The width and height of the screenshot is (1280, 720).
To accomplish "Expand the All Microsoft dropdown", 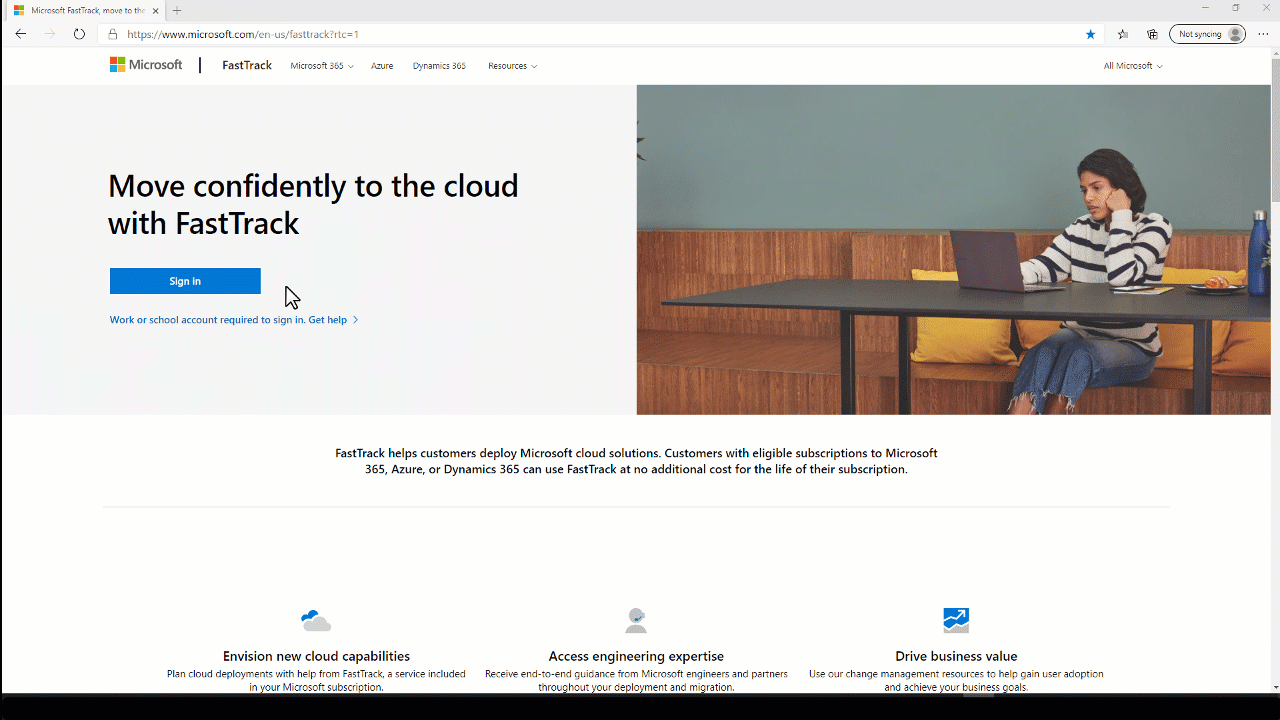I will point(1132,65).
